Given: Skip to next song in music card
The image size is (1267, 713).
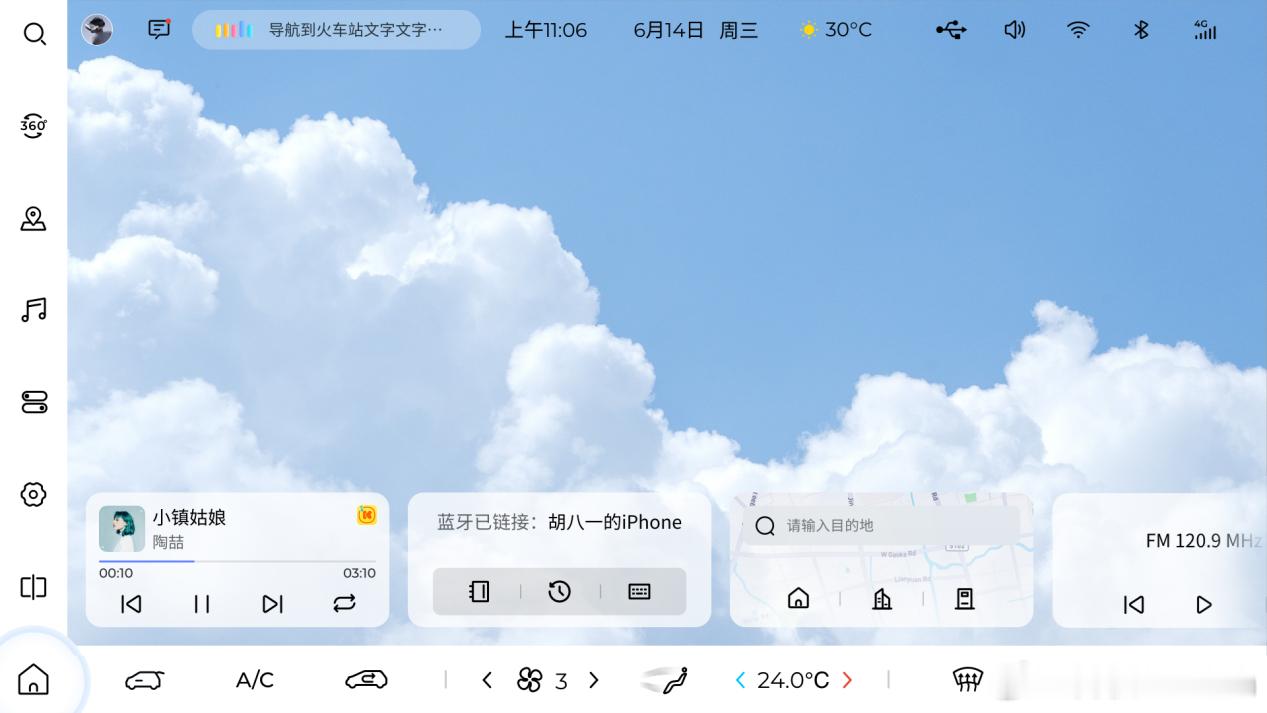Looking at the screenshot, I should tap(273, 604).
